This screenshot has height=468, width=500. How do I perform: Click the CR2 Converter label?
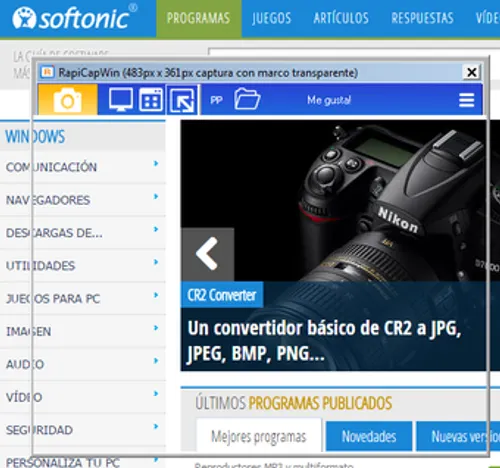(222, 295)
